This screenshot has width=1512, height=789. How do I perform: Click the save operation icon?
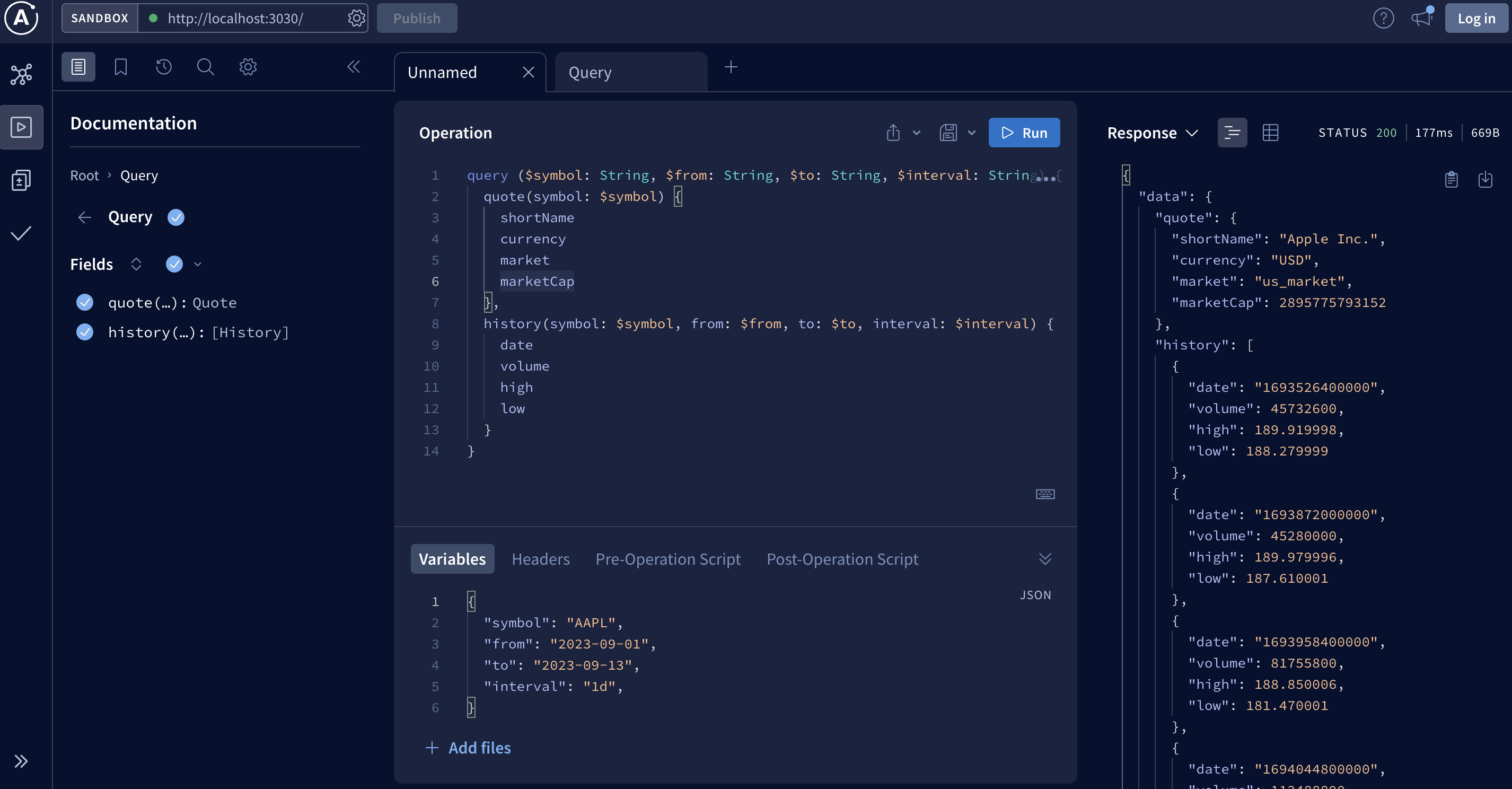[948, 133]
